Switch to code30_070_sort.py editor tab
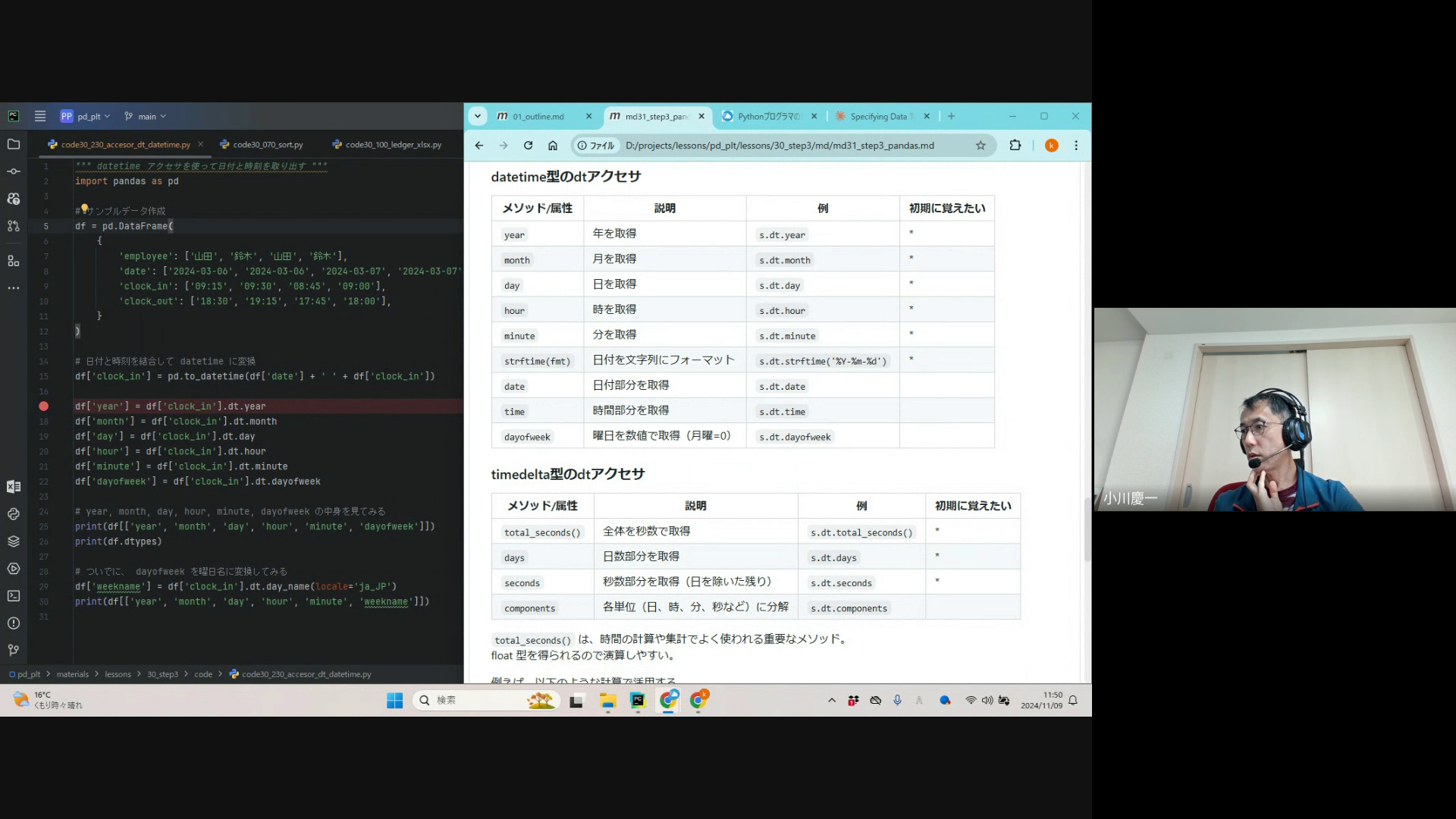 point(267,144)
